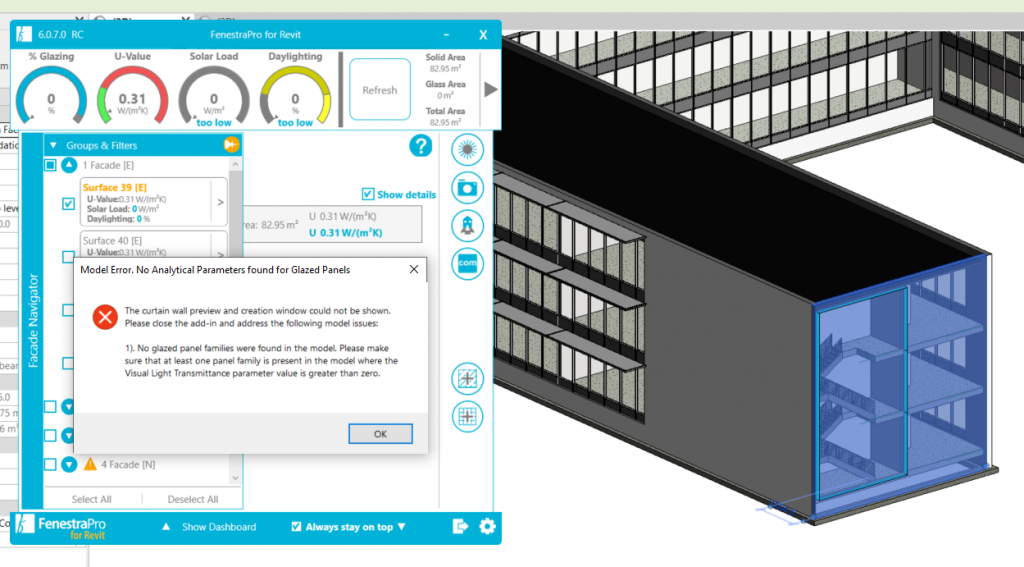Viewport: 1024px width, 567px height.
Task: Click the Daylighting gauge
Action: tap(295, 95)
